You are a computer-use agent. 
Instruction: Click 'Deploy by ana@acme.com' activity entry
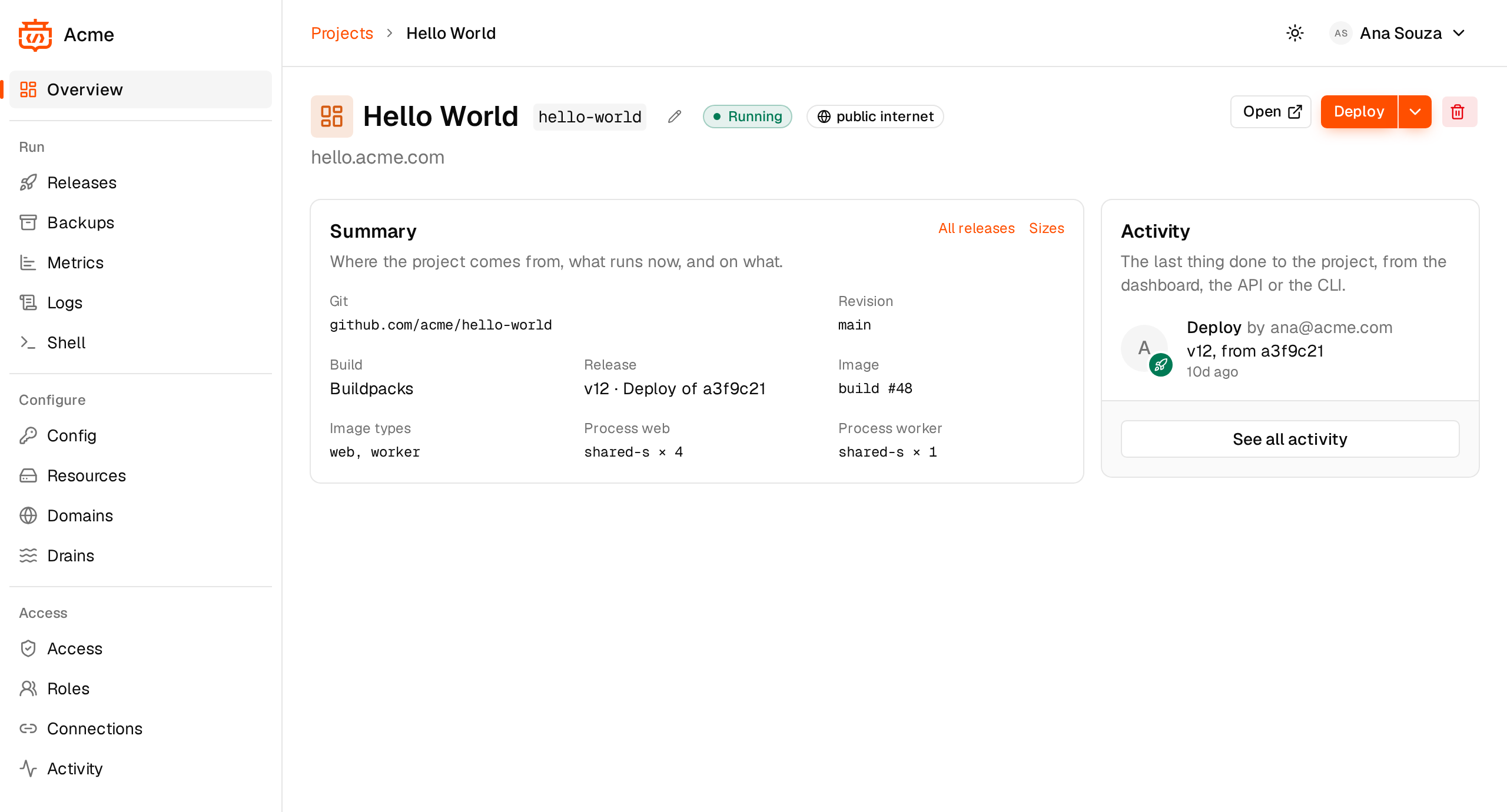coord(1289,327)
